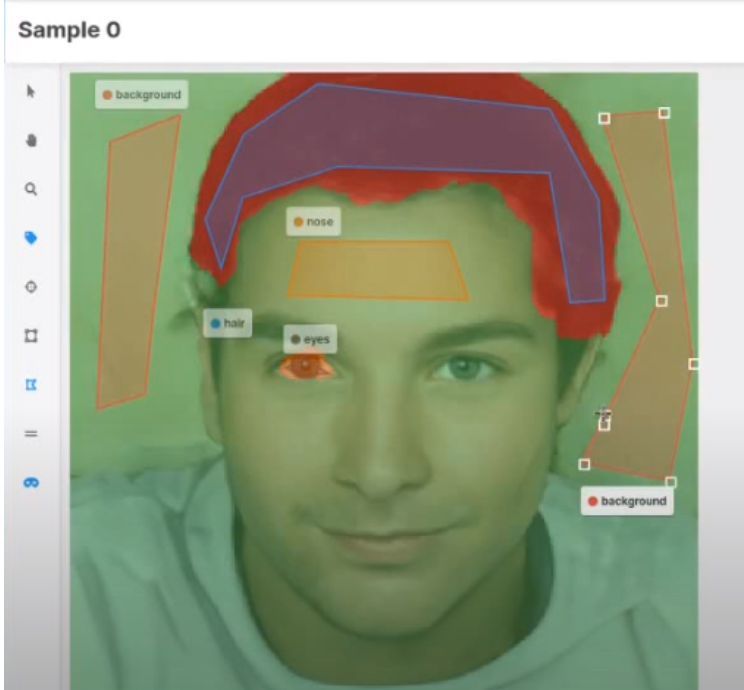Activate the blue polygon drawing tool
The width and height of the screenshot is (744, 690).
pos(31,385)
